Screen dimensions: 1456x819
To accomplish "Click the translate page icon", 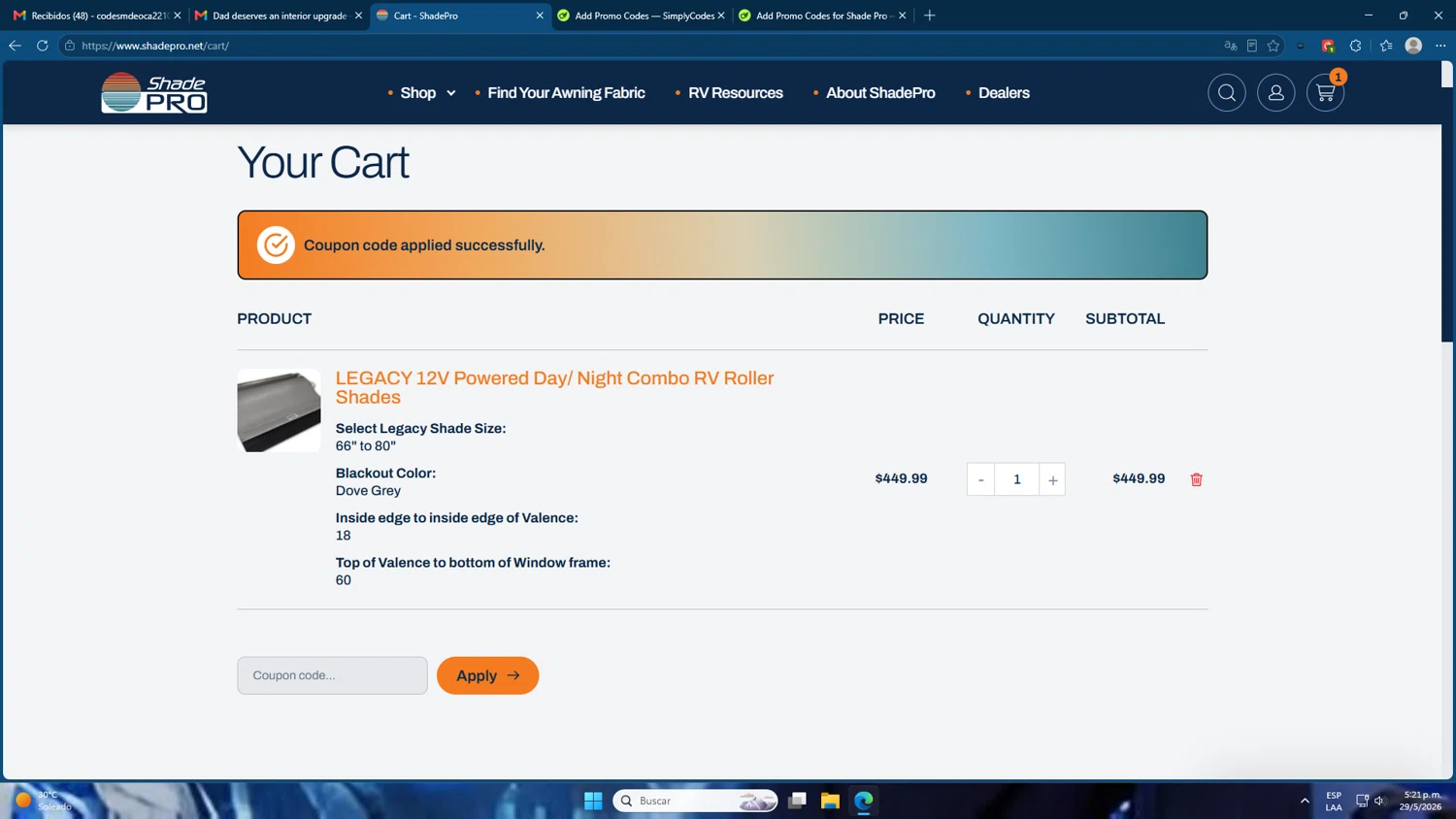I will click(x=1230, y=46).
